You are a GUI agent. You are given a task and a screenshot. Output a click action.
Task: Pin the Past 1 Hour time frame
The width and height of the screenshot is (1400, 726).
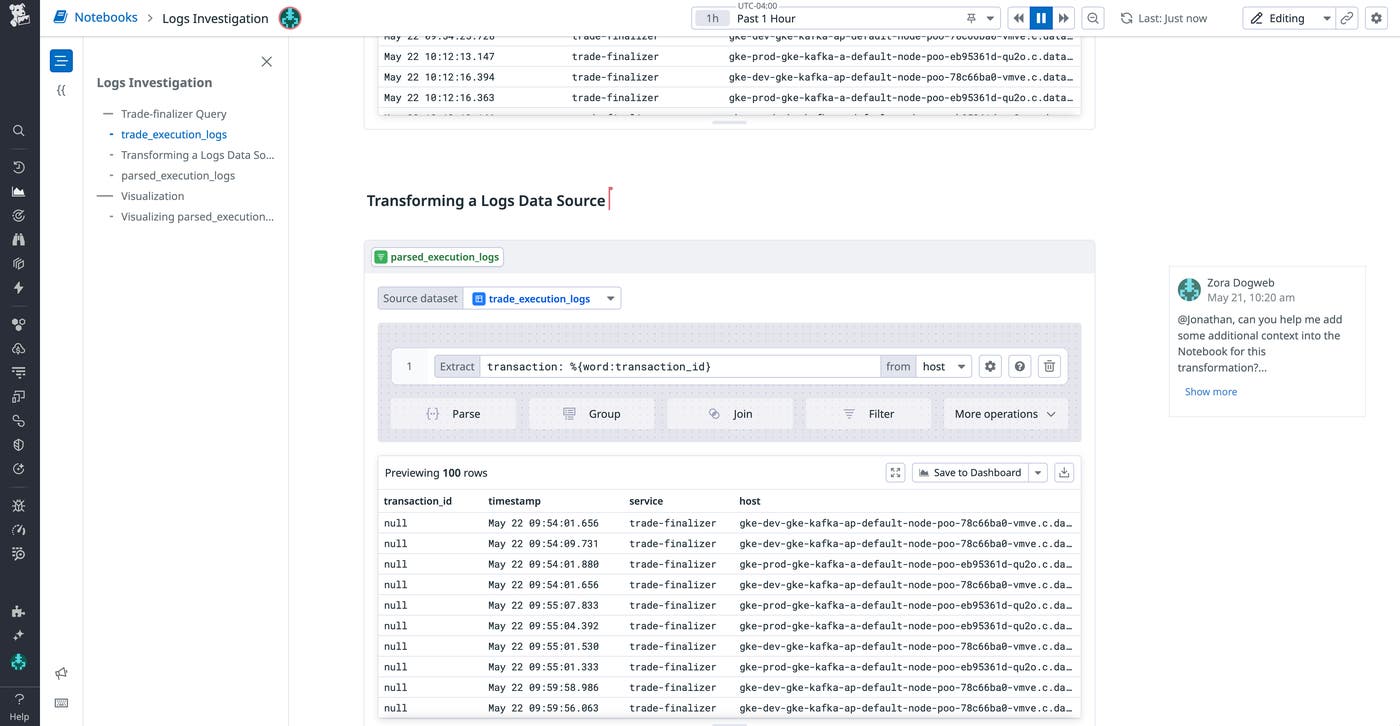point(970,17)
